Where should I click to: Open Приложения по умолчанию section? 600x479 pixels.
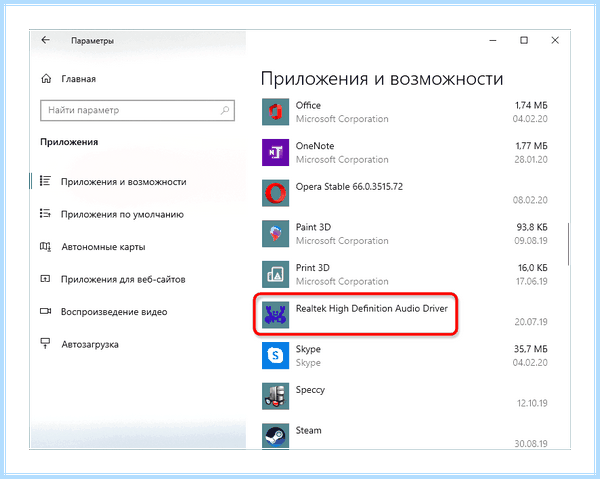pos(122,214)
